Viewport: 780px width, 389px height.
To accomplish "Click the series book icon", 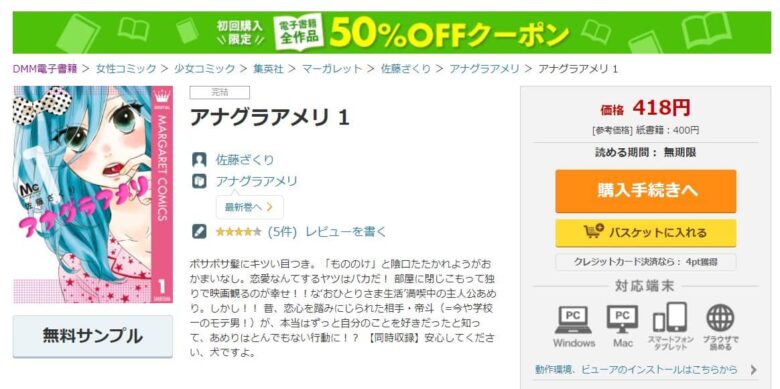I will (x=199, y=181).
